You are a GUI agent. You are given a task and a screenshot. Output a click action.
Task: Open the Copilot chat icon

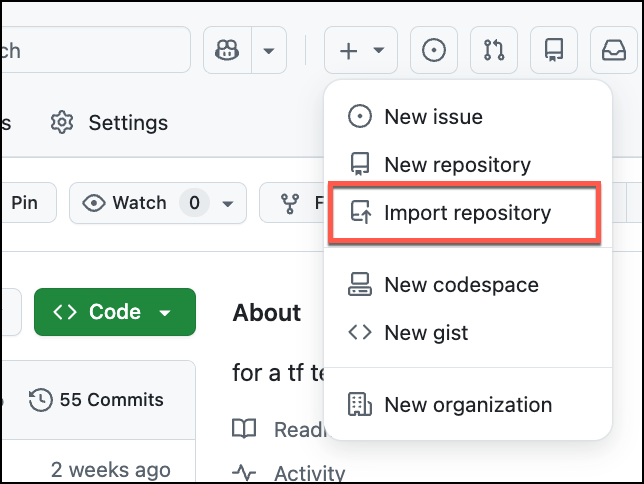point(227,50)
